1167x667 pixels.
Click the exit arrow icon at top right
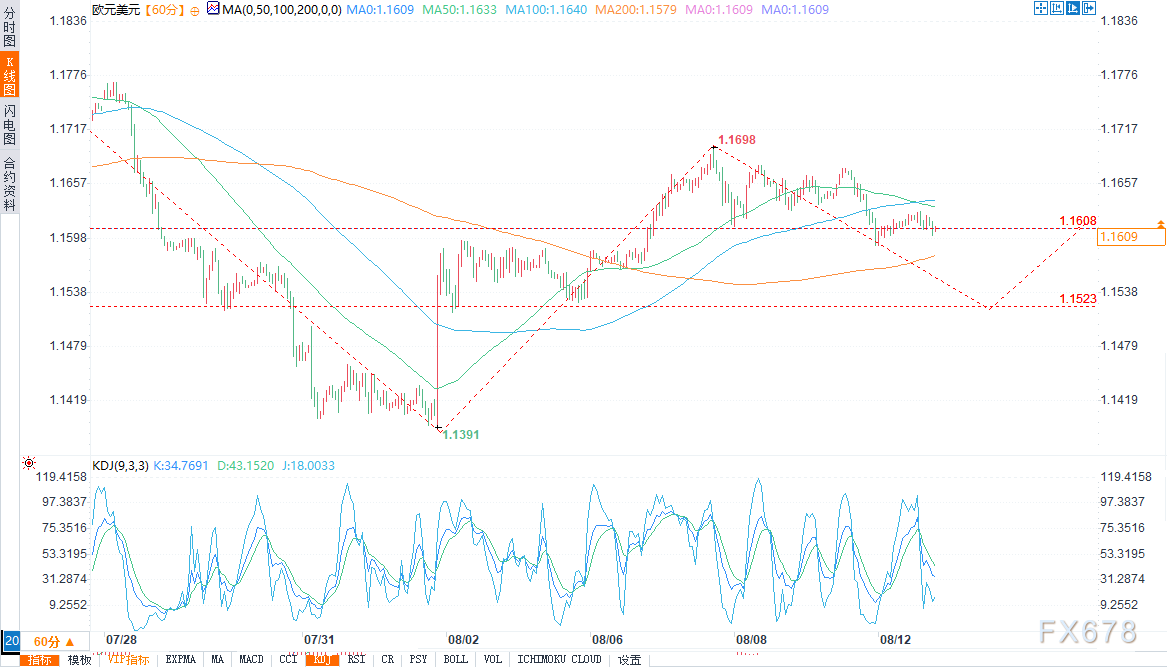pos(1088,8)
